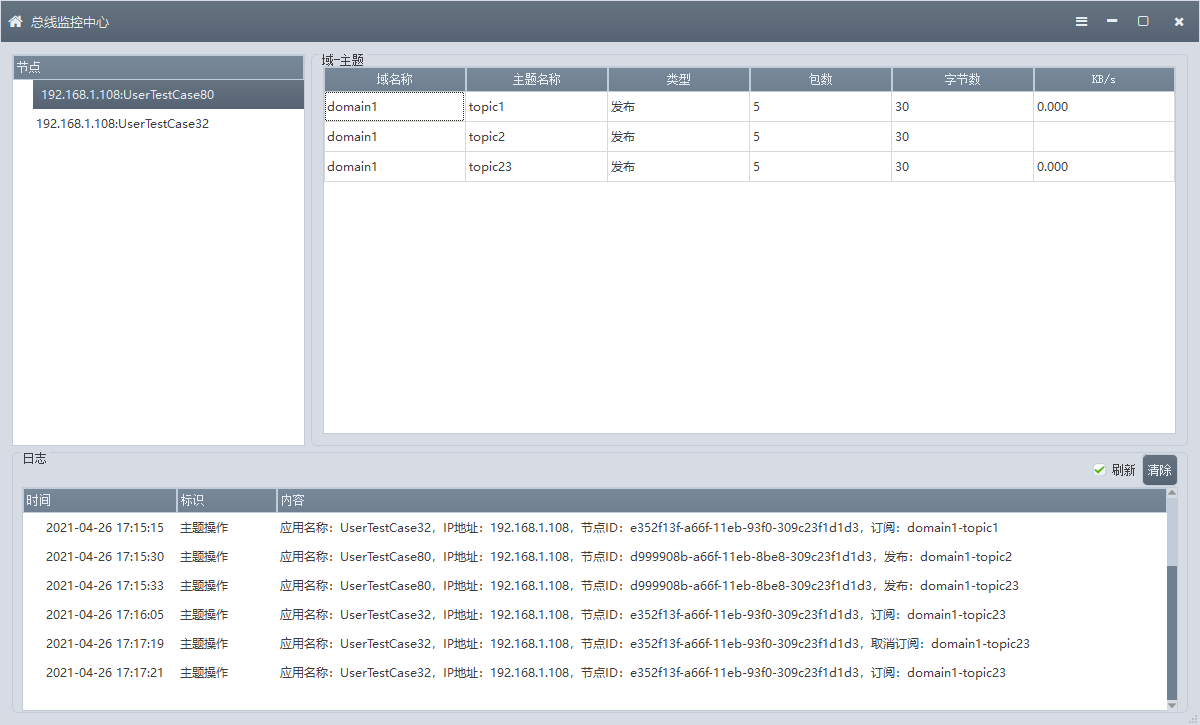Screen dimensions: 1200x725
Task: Select the topic23 cell in topic table
Action: click(537, 167)
